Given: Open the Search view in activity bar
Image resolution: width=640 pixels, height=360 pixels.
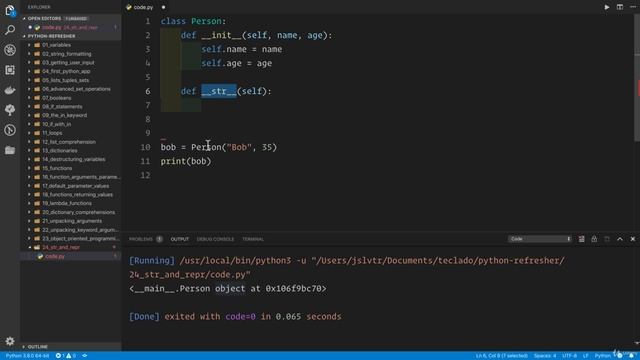Looking at the screenshot, I should [x=10, y=30].
